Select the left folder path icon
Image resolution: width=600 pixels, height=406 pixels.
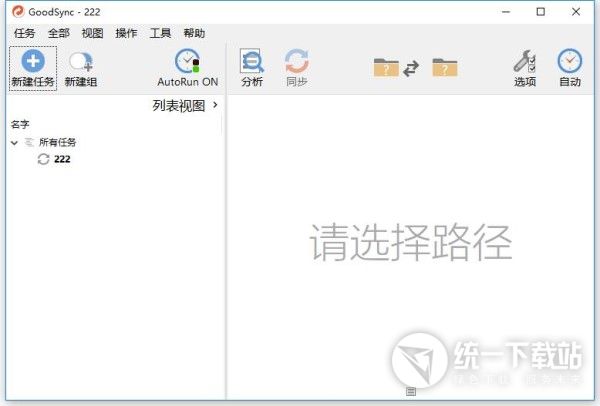click(386, 67)
